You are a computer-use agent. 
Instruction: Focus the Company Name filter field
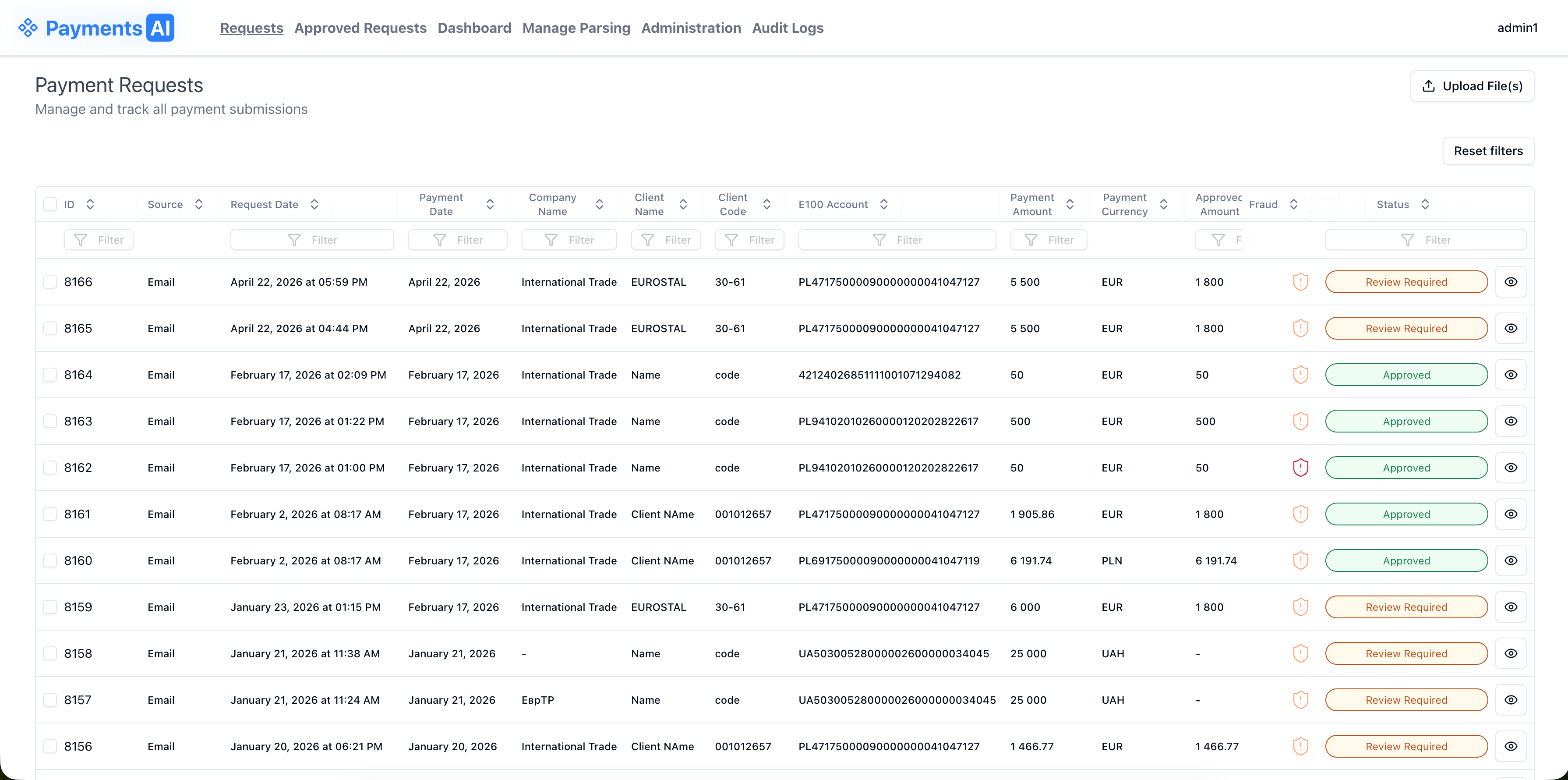tap(569, 240)
